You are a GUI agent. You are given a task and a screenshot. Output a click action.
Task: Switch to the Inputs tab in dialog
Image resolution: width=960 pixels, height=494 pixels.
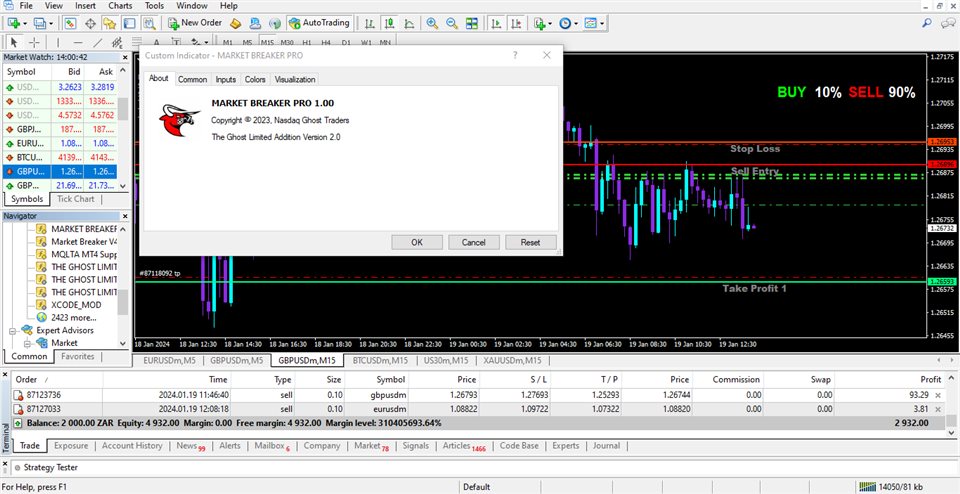pos(226,80)
